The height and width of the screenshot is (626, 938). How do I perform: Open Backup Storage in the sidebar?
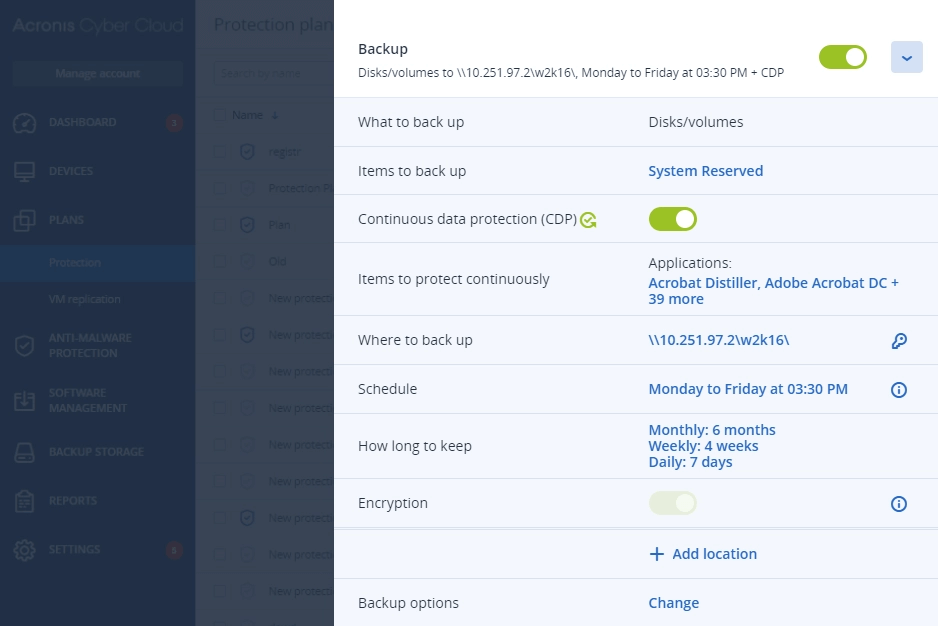click(96, 452)
